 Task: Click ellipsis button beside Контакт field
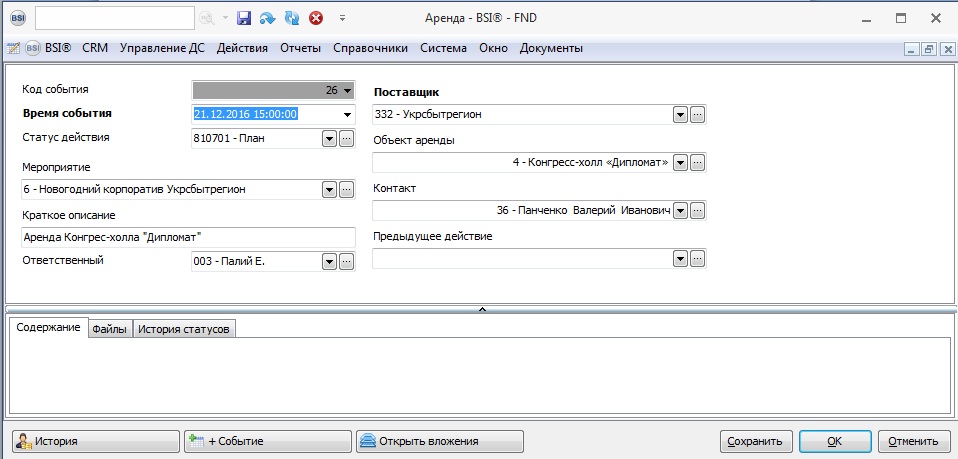(698, 210)
